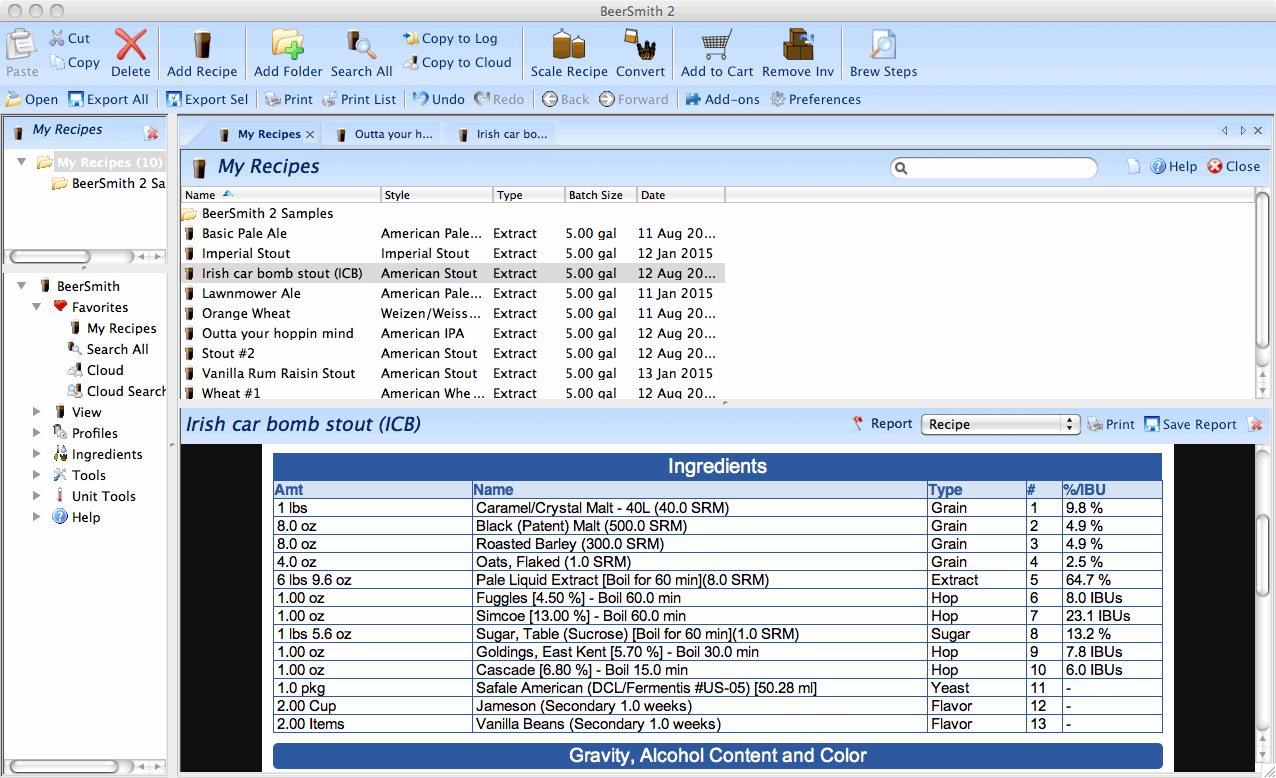
Task: Select Outta your hoppin mind recipe
Action: click(452, 333)
